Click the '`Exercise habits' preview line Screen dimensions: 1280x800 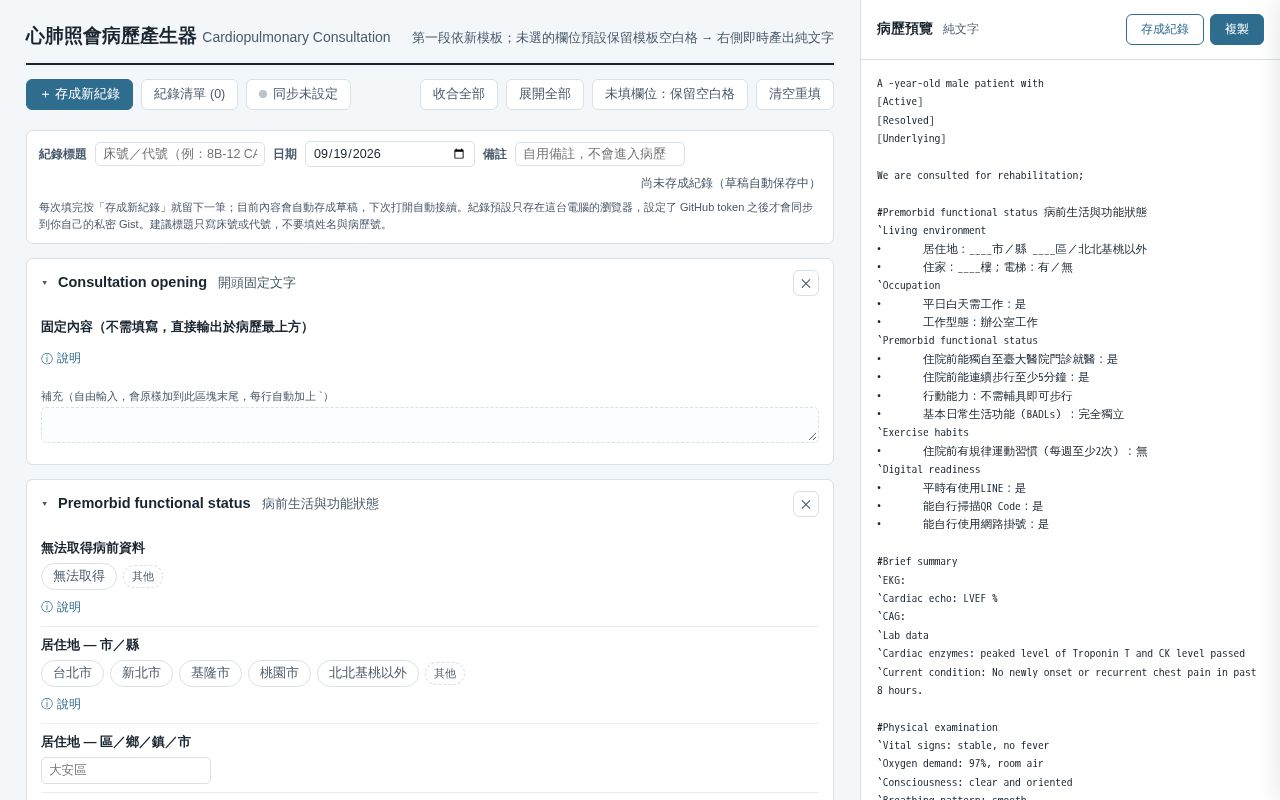(923, 433)
